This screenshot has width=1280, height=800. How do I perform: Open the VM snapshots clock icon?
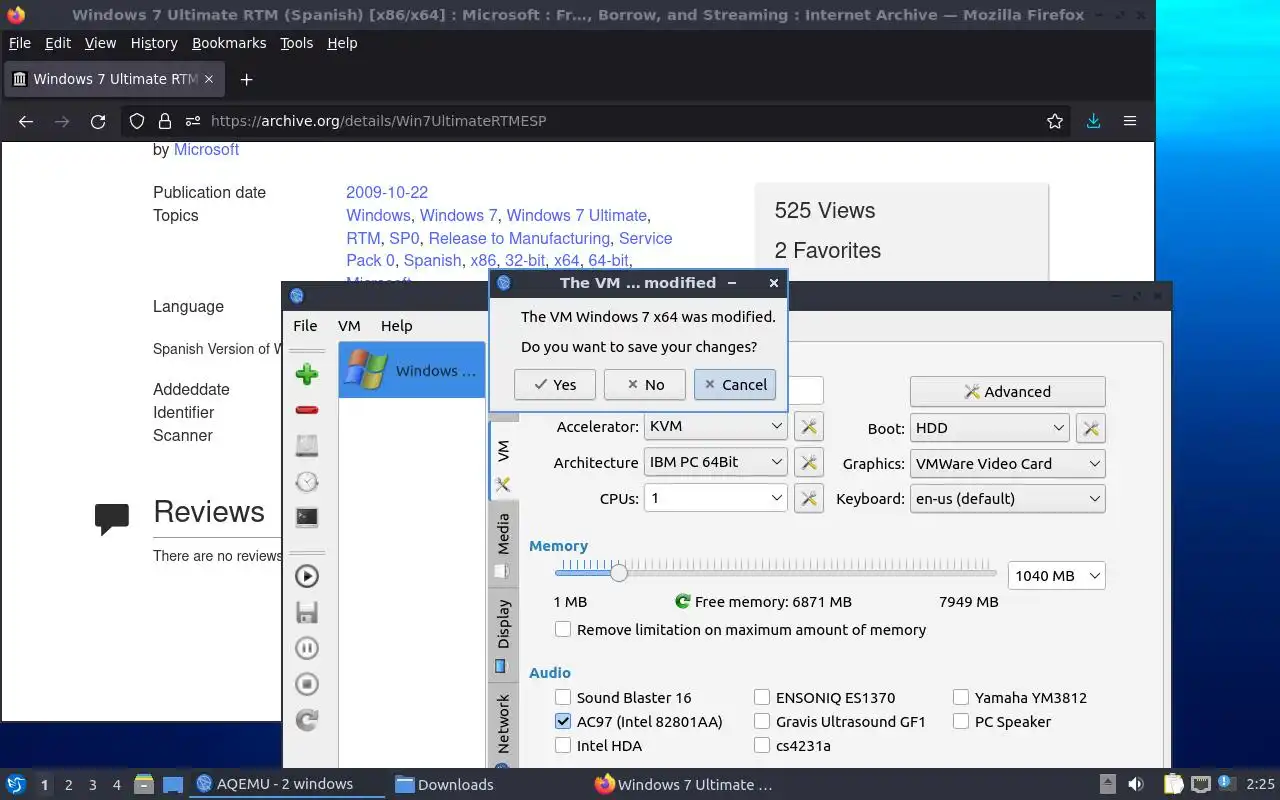[x=307, y=481]
